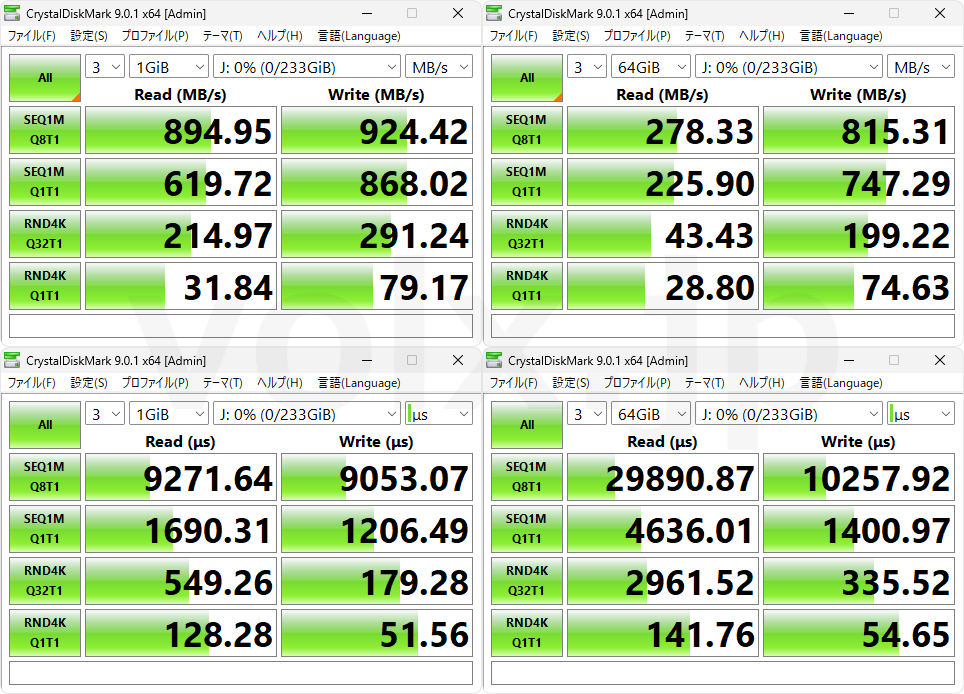Screen dimensions: 964x694
Task: Click the comment field in the top-left window
Action: (x=241, y=326)
